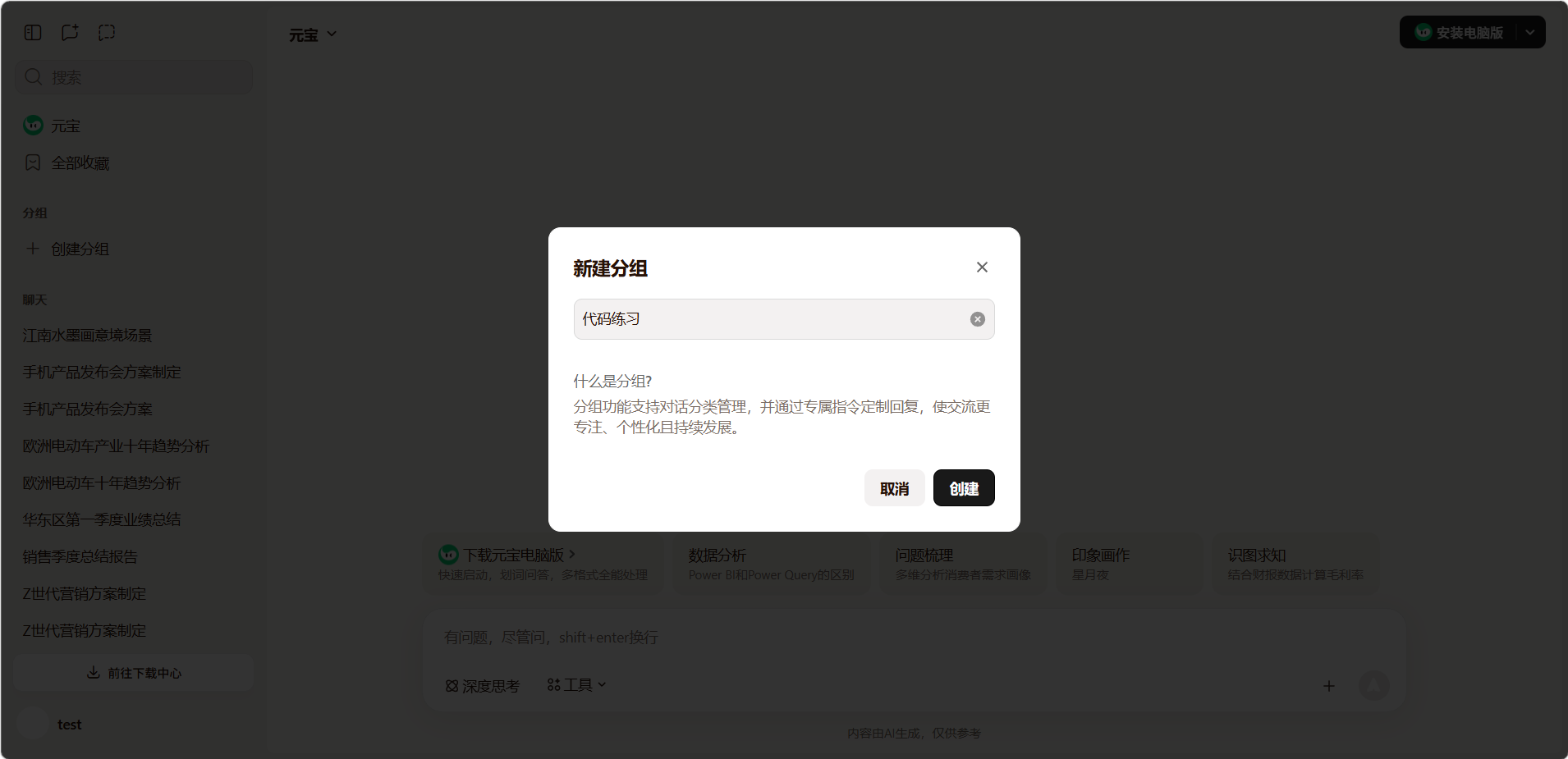Click the send arrow button
The height and width of the screenshot is (759, 1568).
1374,685
